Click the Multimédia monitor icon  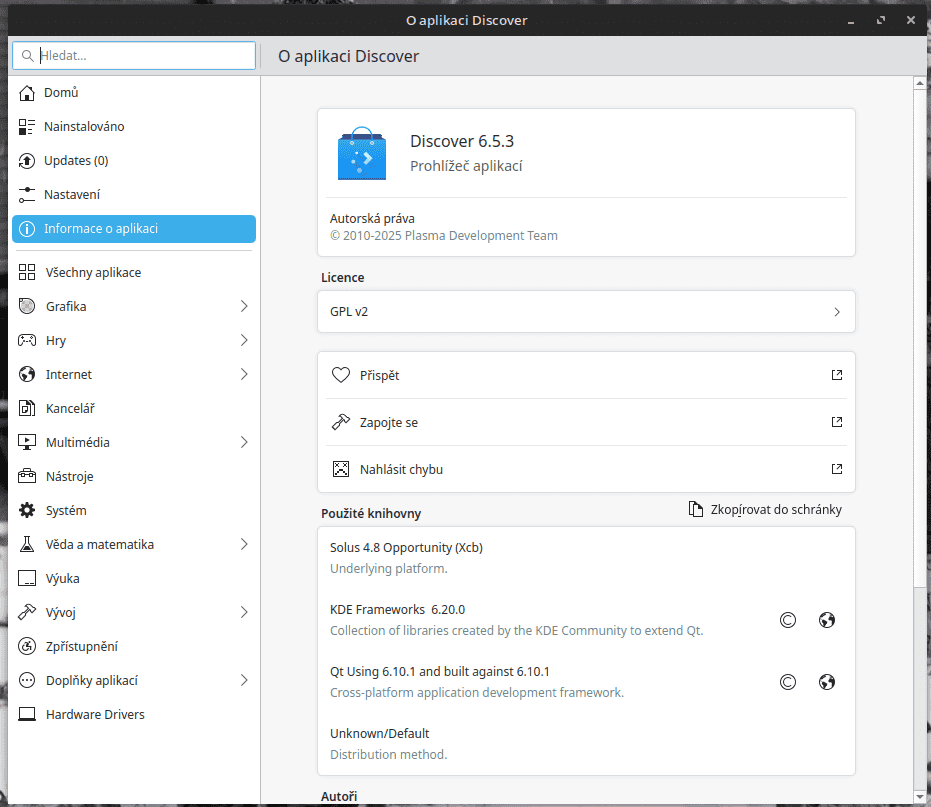coord(27,442)
